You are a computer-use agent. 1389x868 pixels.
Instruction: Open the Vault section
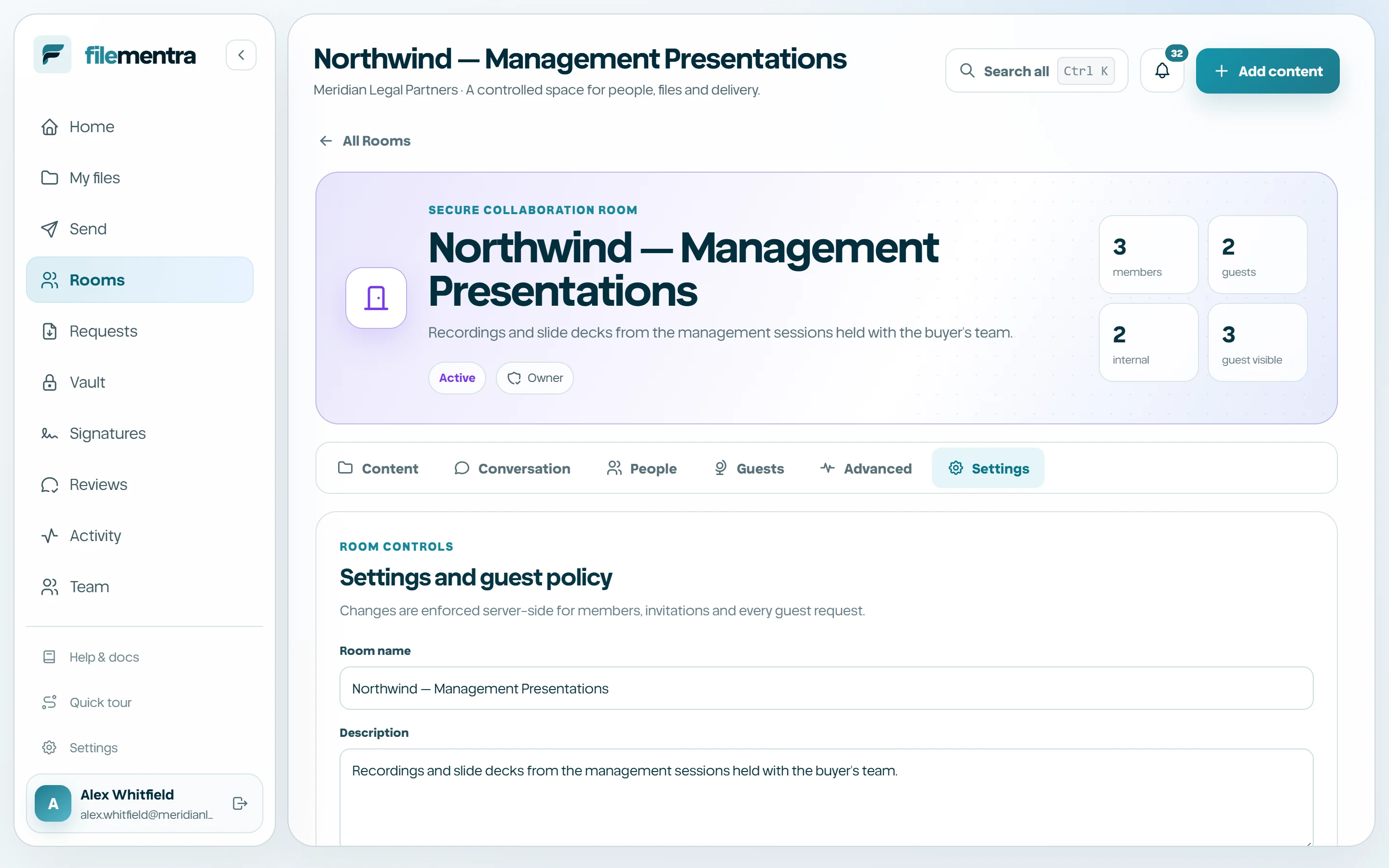coord(139,382)
